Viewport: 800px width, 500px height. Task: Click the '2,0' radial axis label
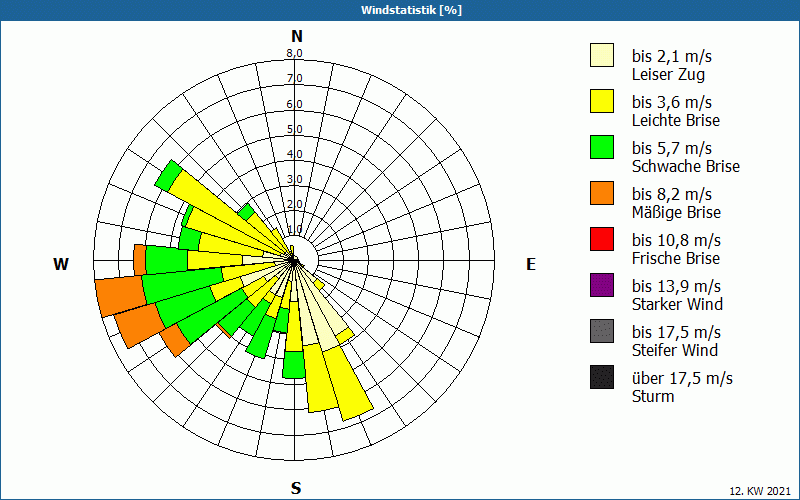coord(295,204)
